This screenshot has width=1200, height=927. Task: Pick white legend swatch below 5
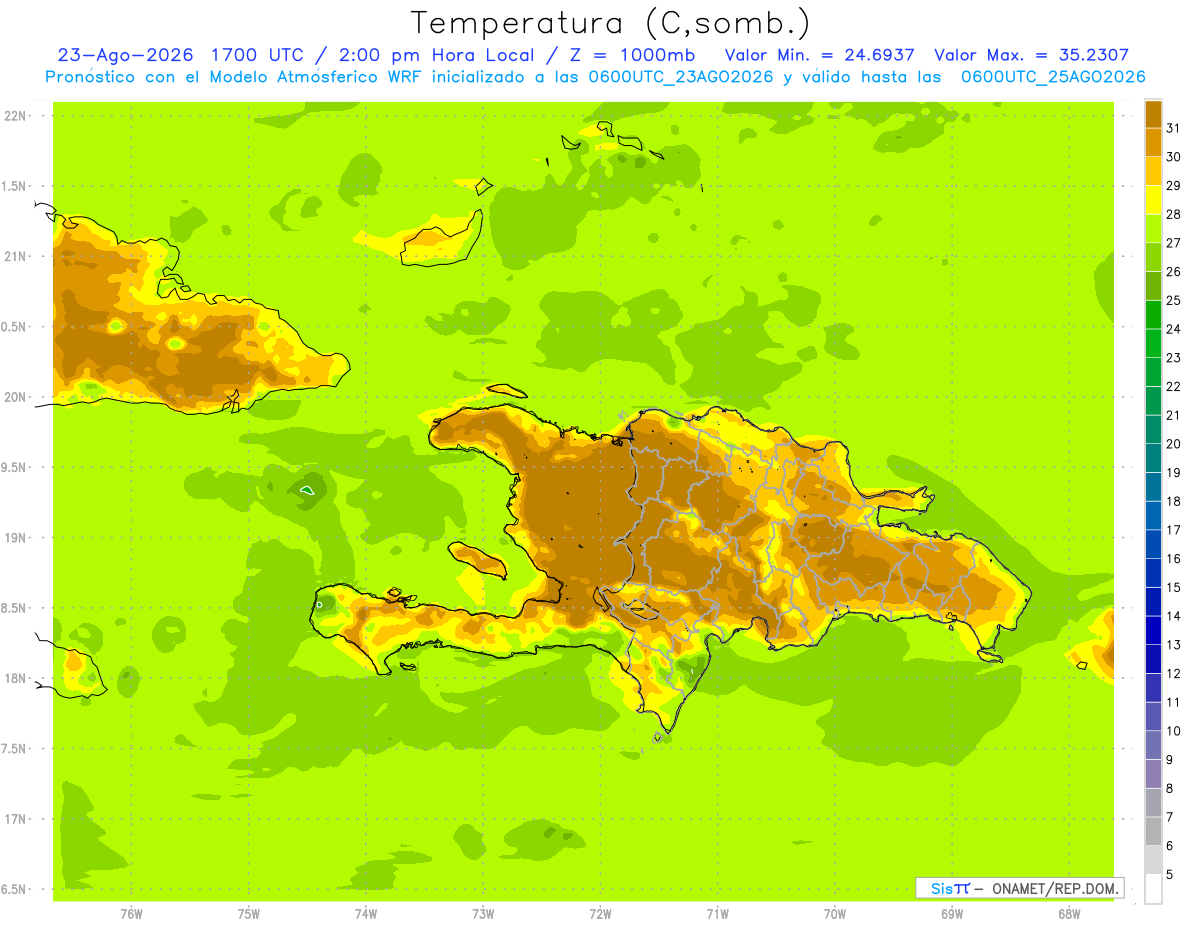point(1153,889)
